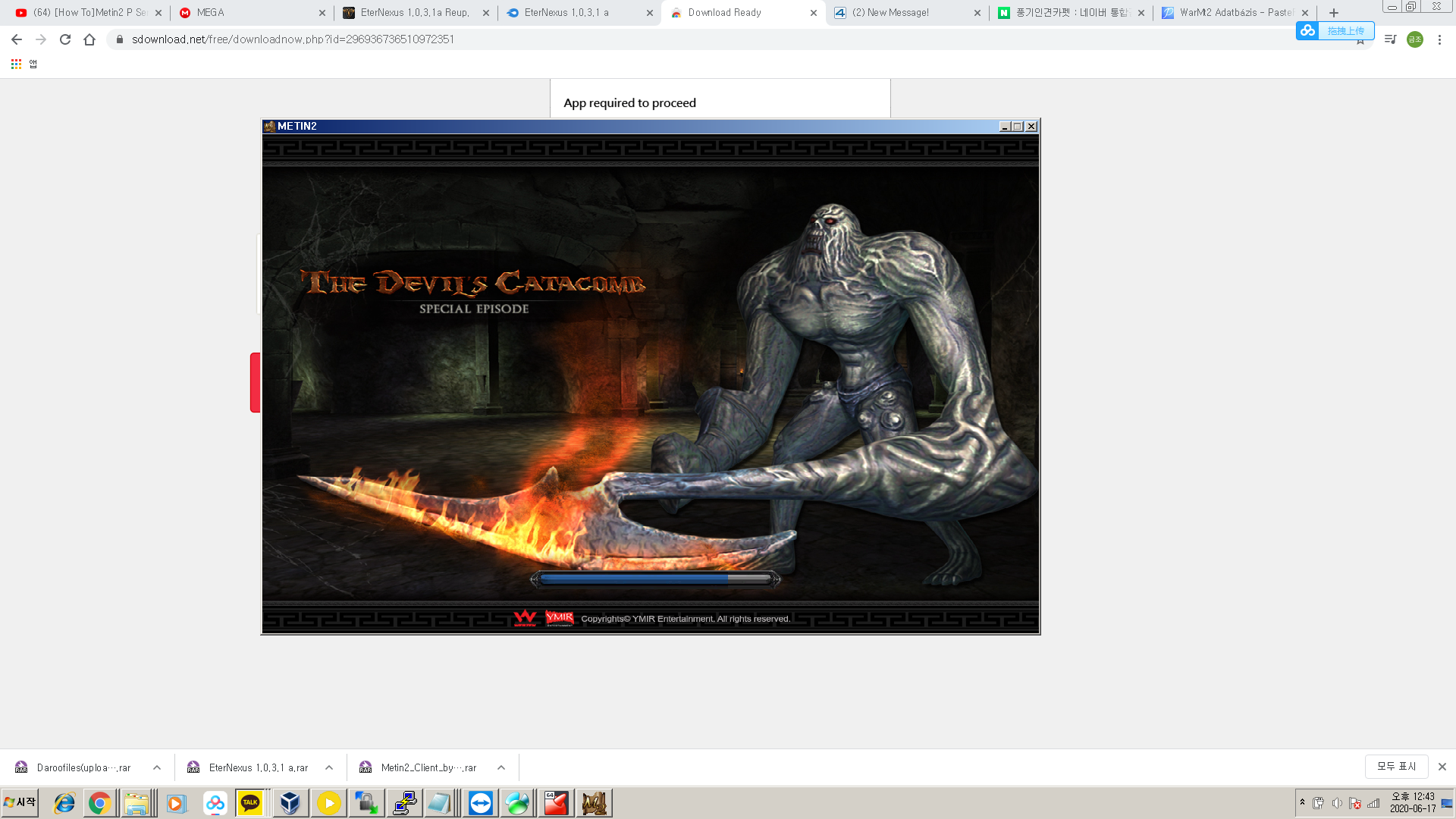
Task: Switch to Chrome on the taskbar
Action: [x=99, y=803]
